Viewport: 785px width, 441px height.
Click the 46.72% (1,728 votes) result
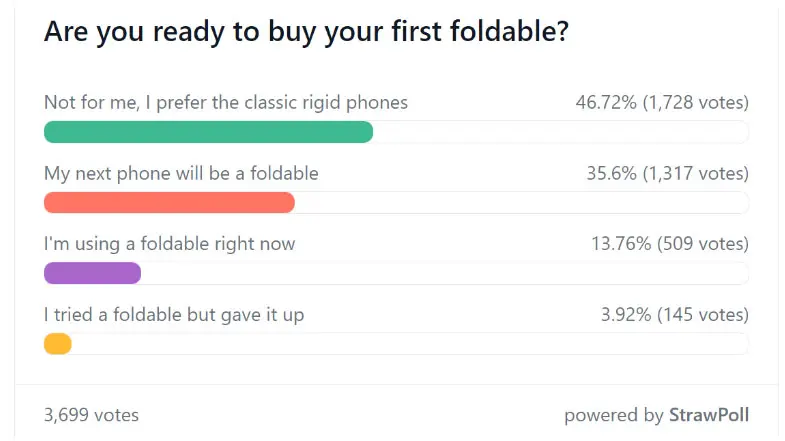(662, 103)
